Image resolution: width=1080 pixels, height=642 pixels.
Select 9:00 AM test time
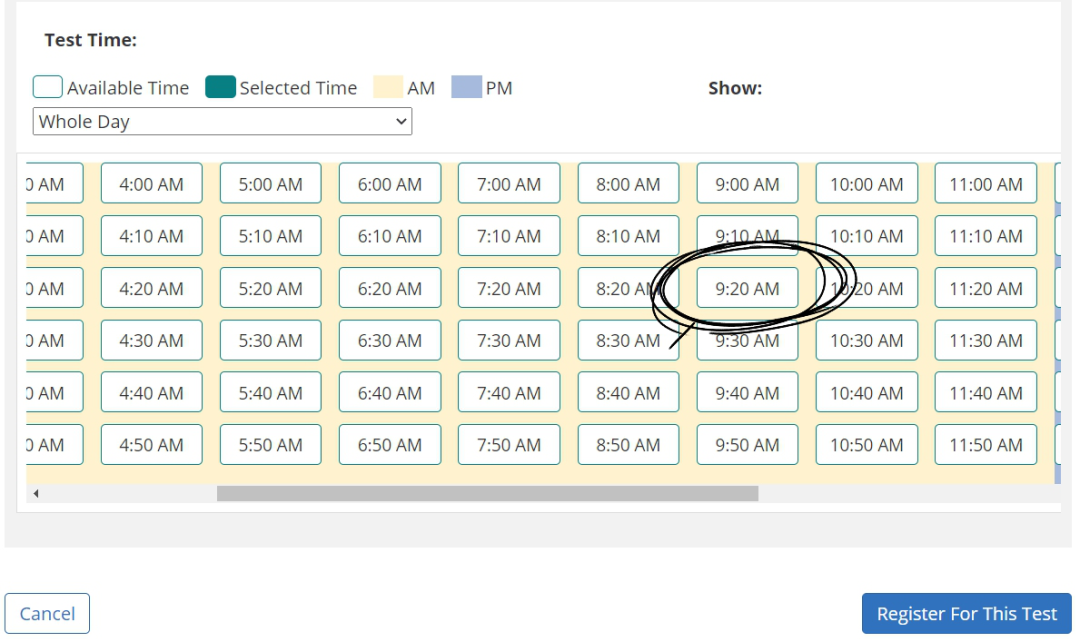click(x=747, y=184)
